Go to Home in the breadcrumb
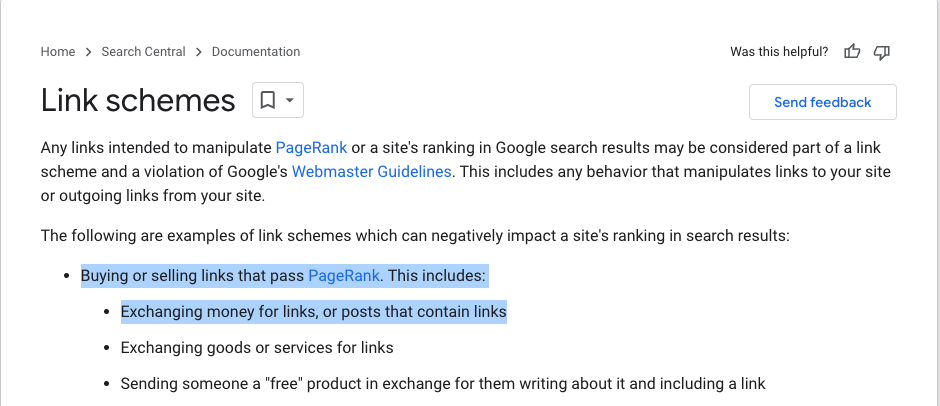This screenshot has width=940, height=406. tap(58, 52)
